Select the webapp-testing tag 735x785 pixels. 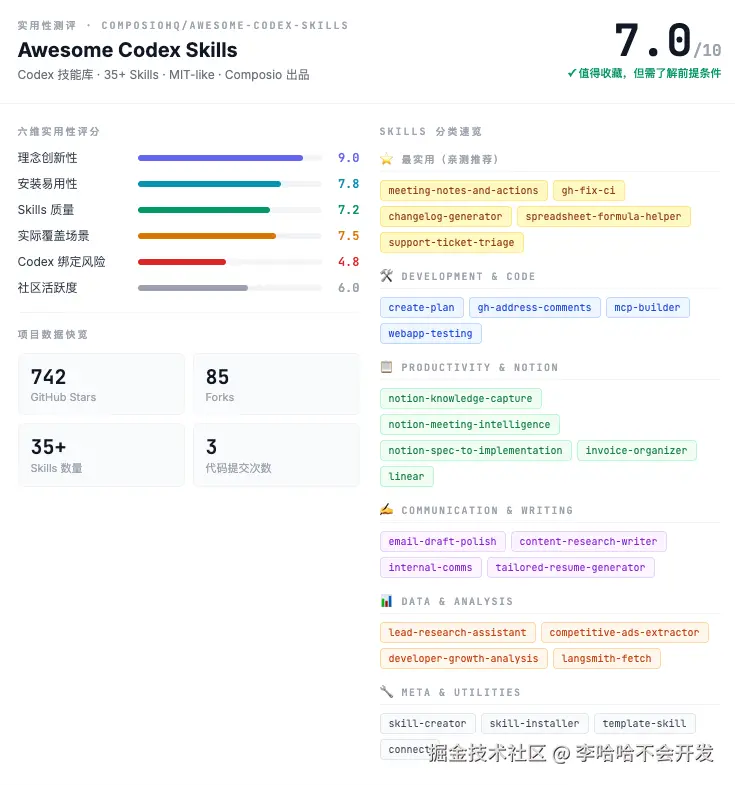coord(430,333)
